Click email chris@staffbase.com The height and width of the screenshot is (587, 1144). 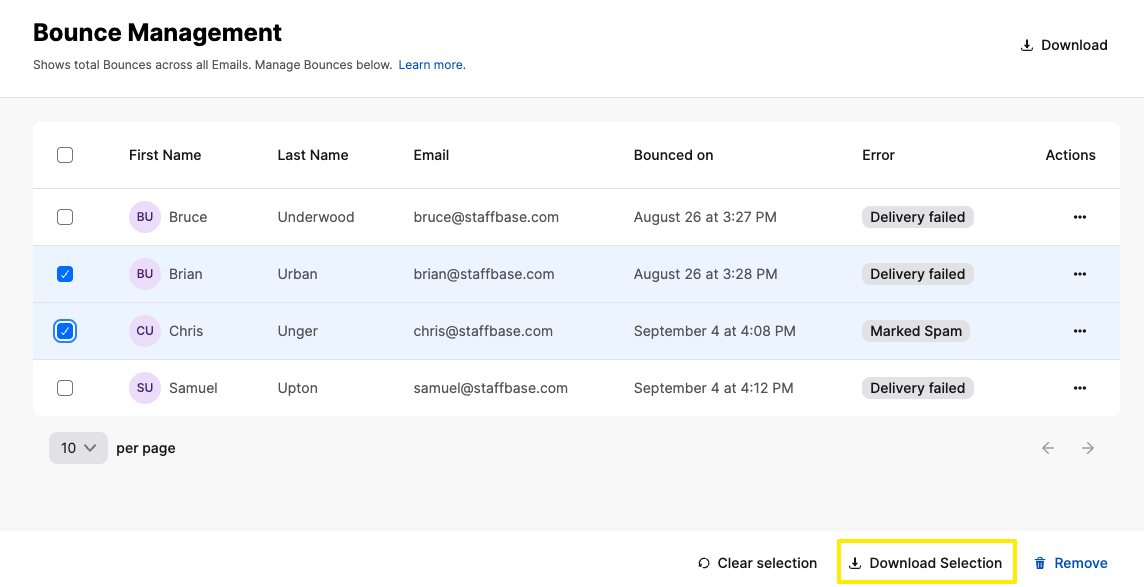[483, 331]
